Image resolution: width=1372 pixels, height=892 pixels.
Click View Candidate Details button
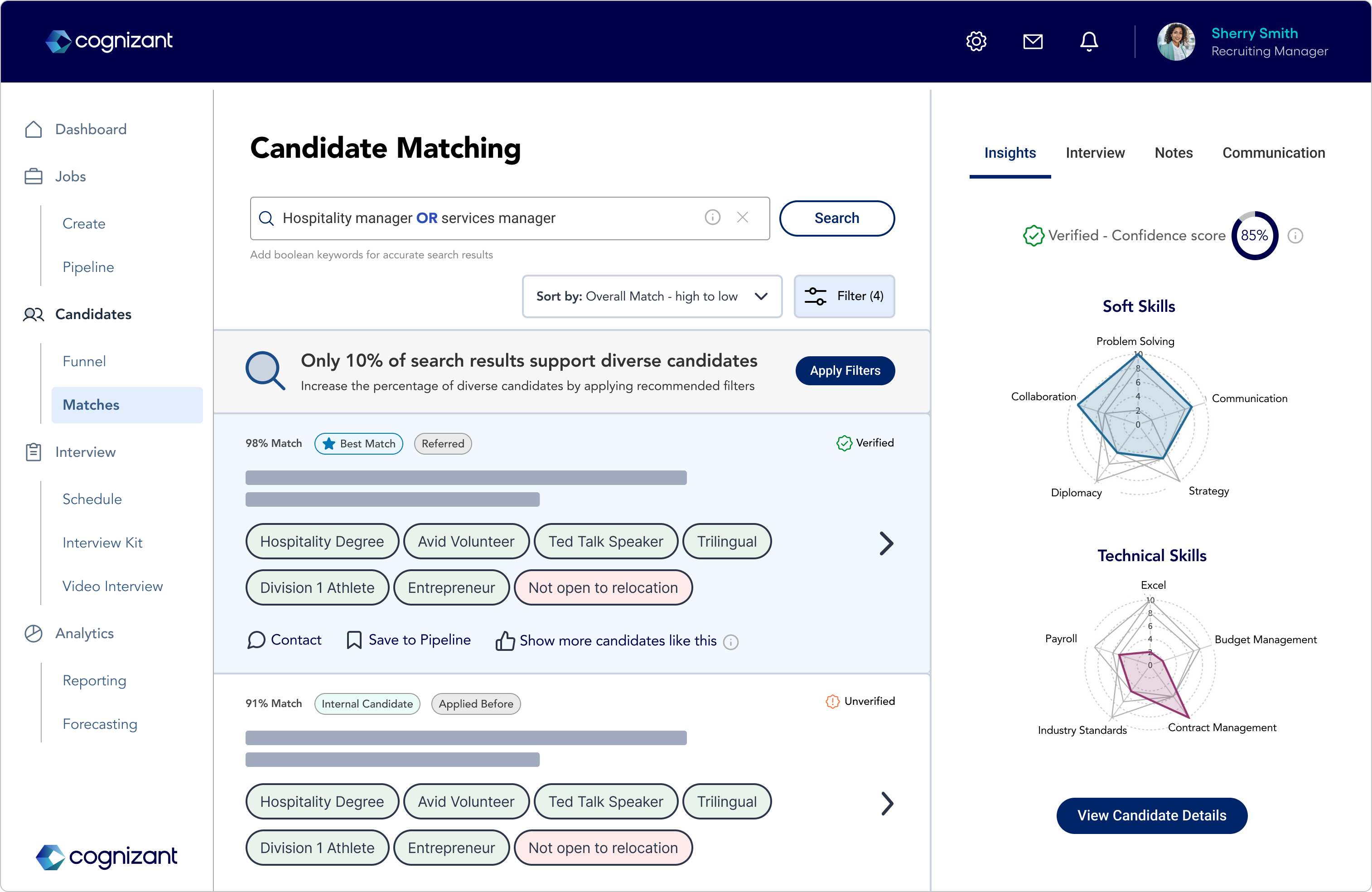click(x=1152, y=815)
